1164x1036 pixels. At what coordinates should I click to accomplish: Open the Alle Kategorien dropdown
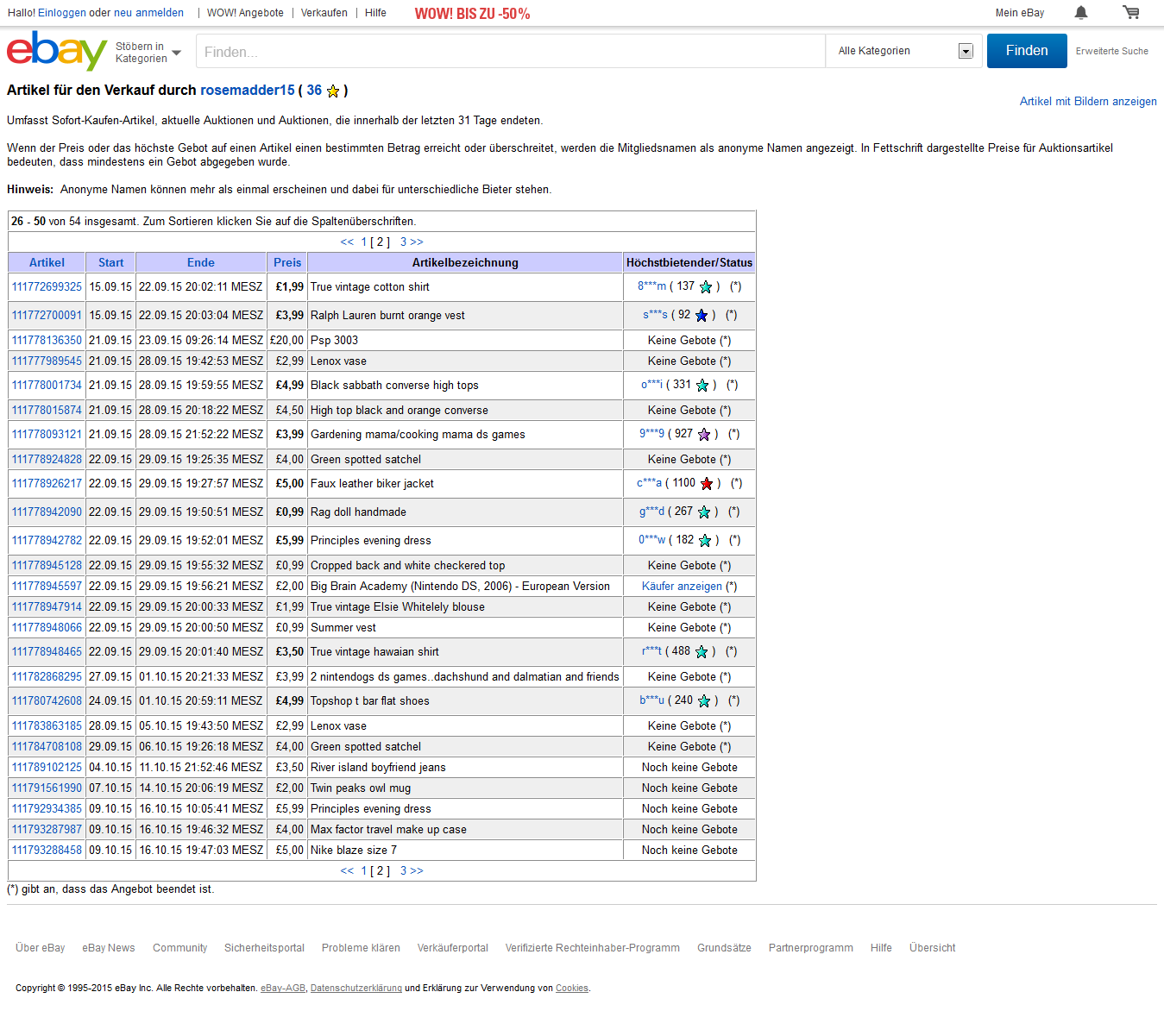tap(904, 51)
